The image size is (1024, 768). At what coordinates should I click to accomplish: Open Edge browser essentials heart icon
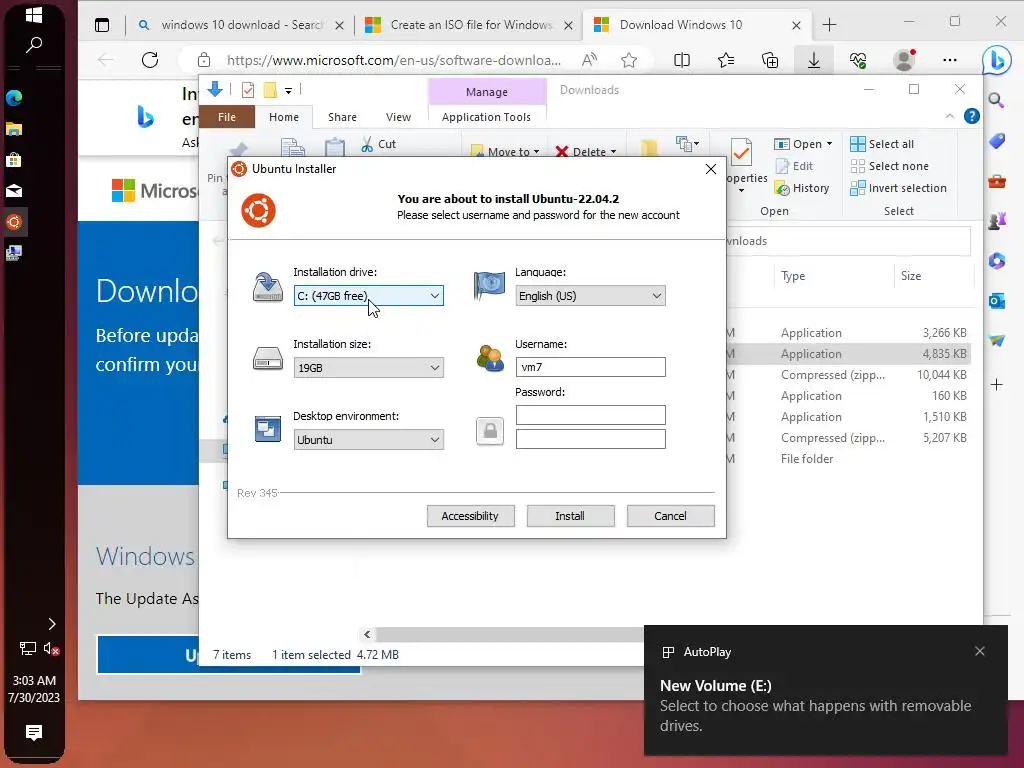pyautogui.click(x=858, y=60)
